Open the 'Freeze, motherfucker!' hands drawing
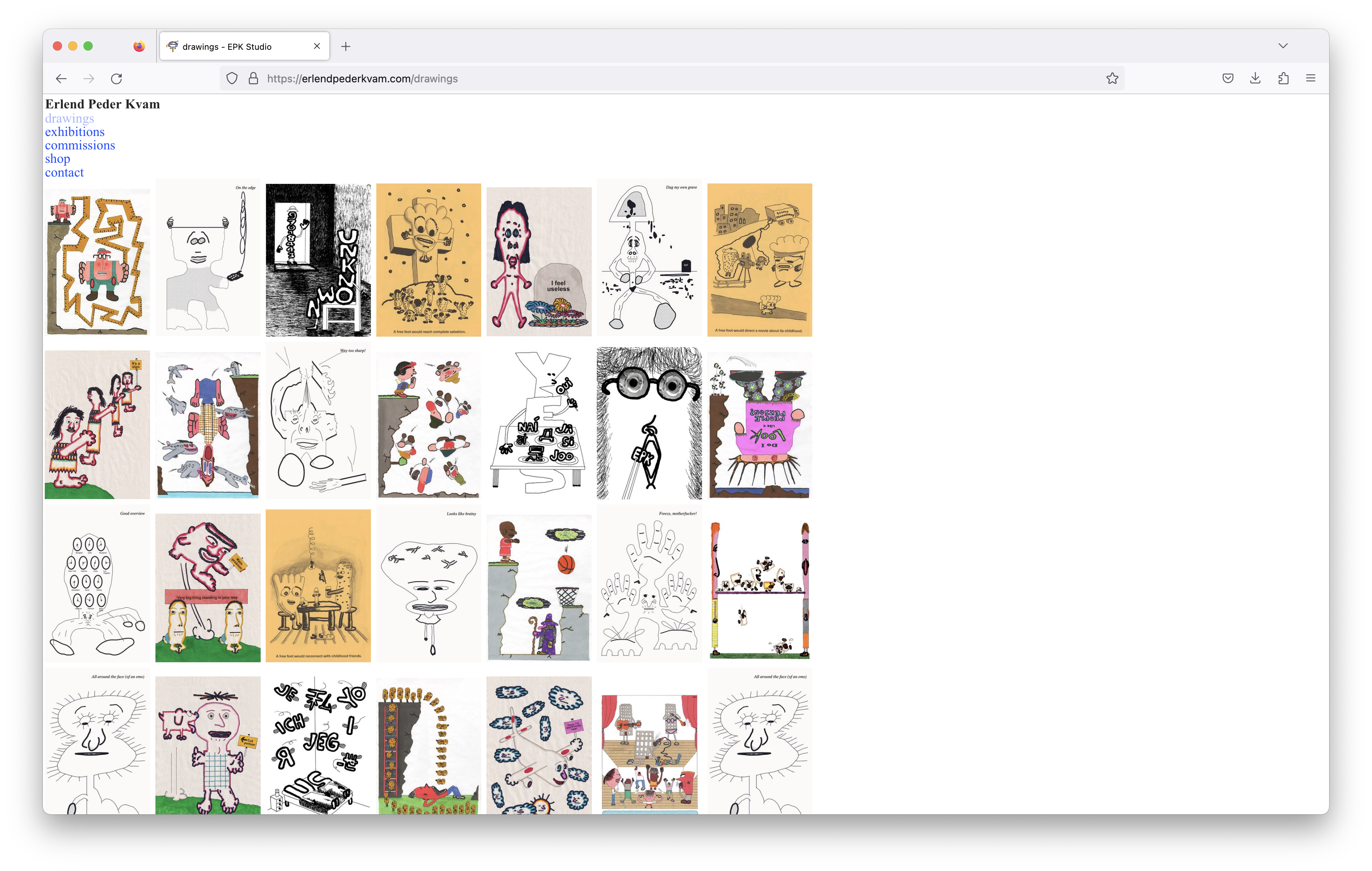1372x871 pixels. pos(650,584)
